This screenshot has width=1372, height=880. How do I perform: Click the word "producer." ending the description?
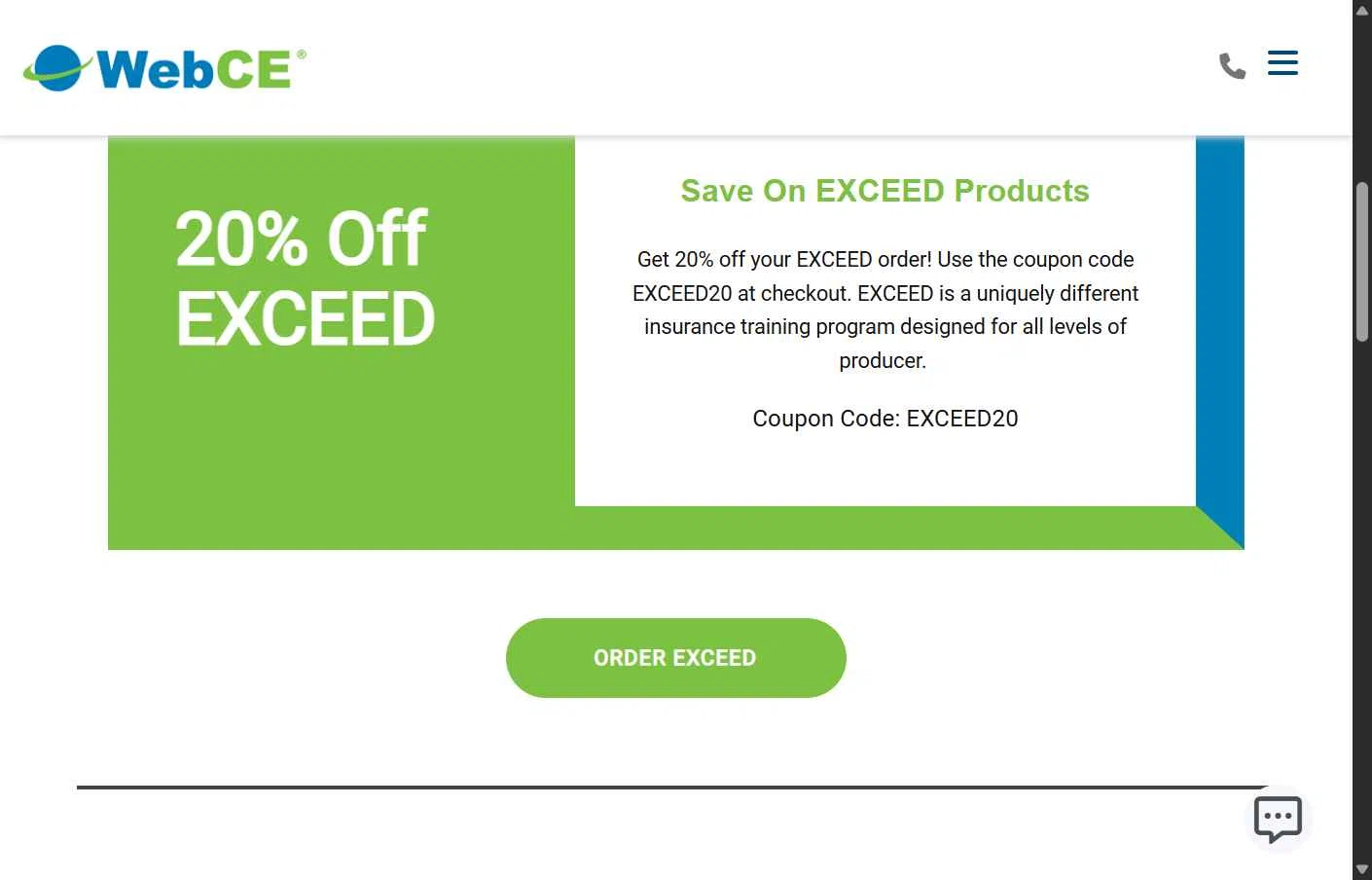[883, 361]
